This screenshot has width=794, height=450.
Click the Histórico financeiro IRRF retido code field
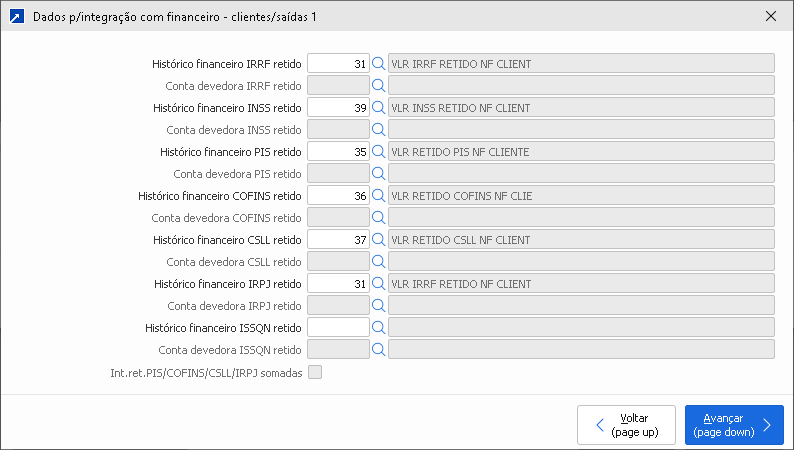(x=339, y=63)
